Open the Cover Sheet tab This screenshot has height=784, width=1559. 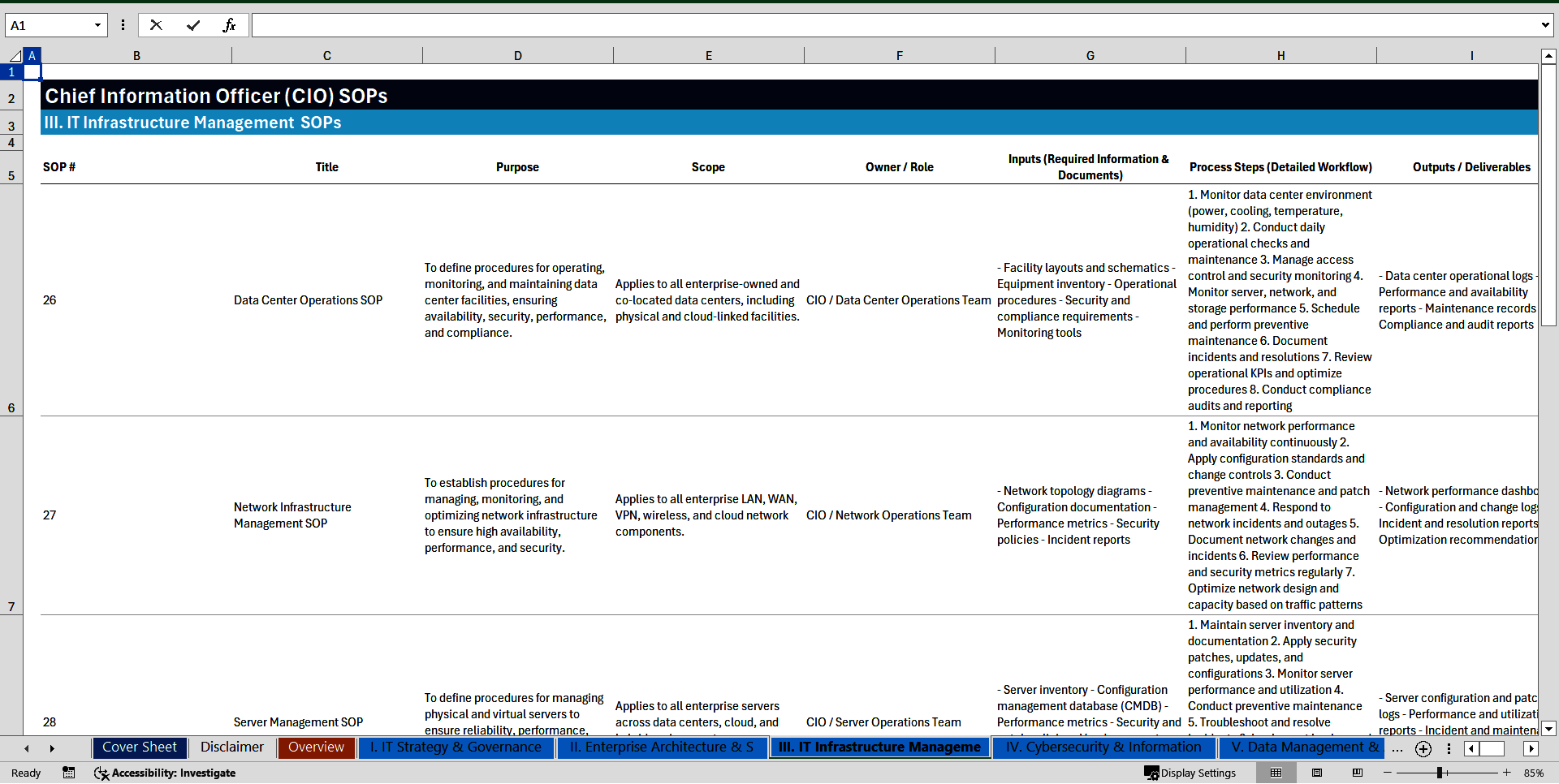140,747
